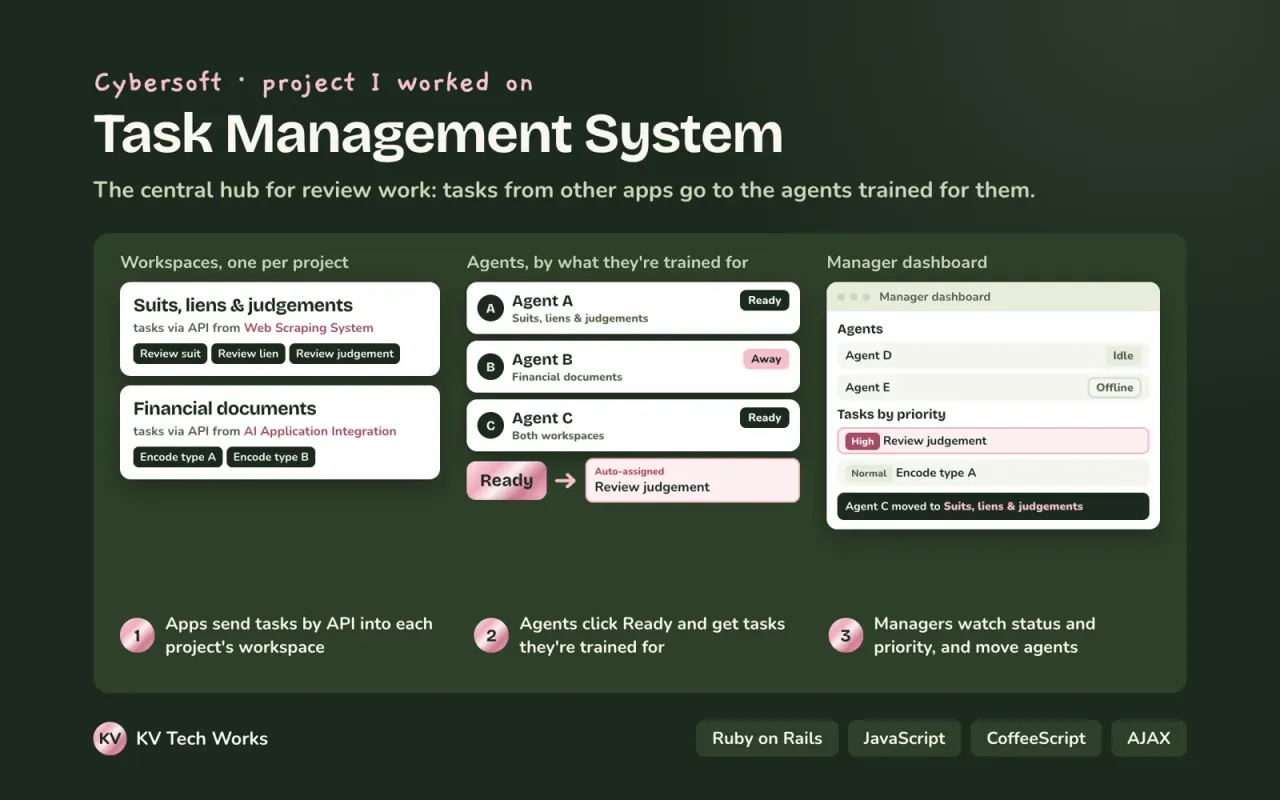The width and height of the screenshot is (1280, 800).
Task: Select the High priority Review judgement row
Action: pos(993,441)
